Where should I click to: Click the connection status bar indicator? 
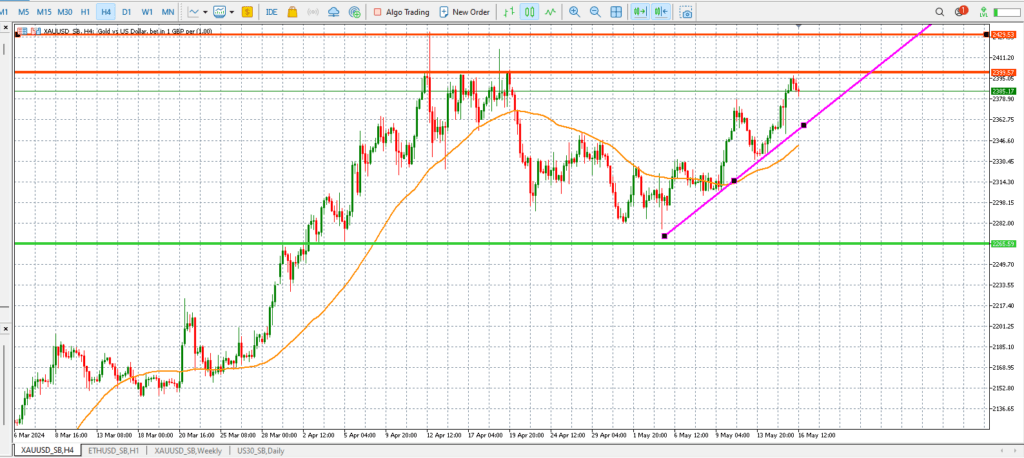pyautogui.click(x=1009, y=12)
